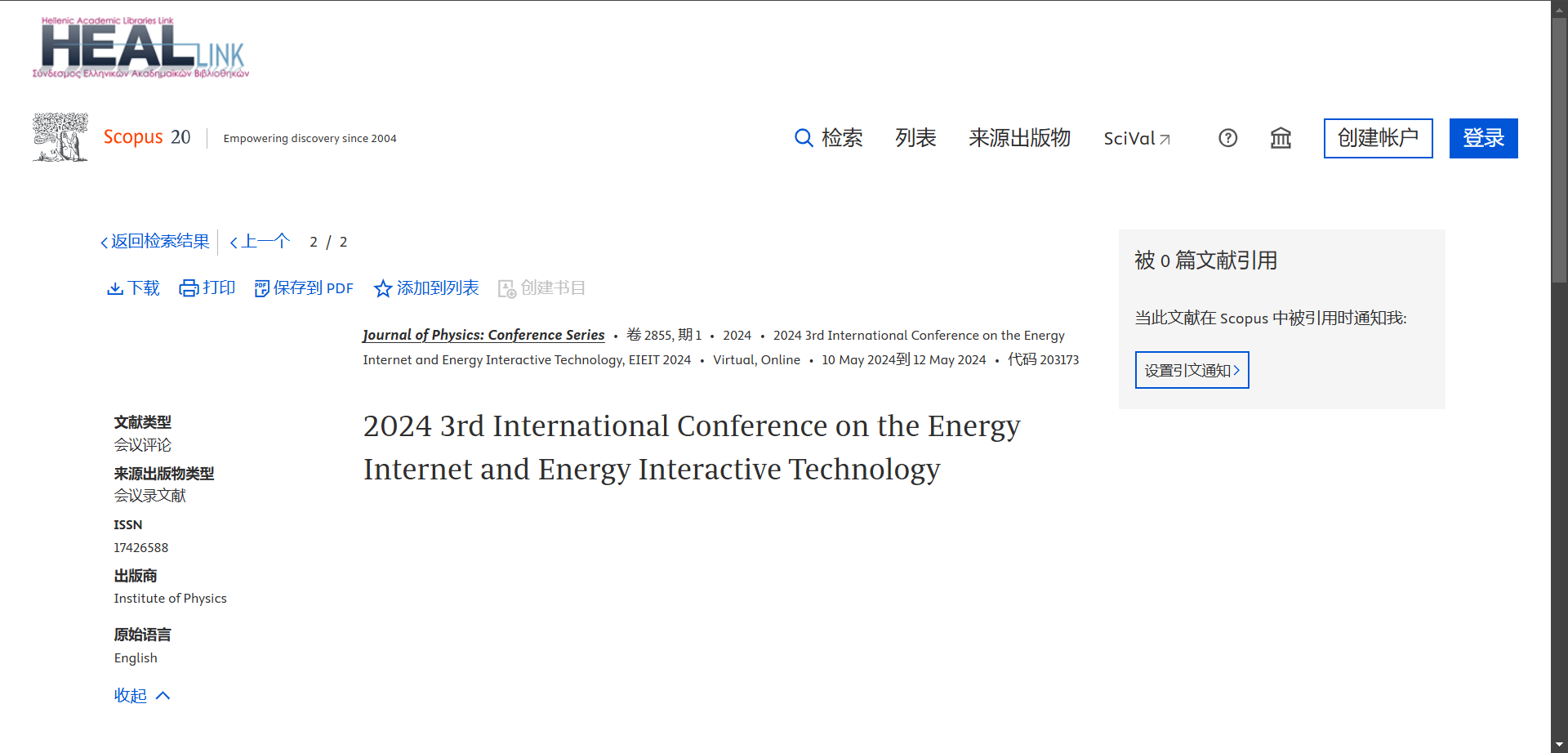Click 创建书目 create bibliography label
This screenshot has height=753, width=1568.
pos(553,288)
